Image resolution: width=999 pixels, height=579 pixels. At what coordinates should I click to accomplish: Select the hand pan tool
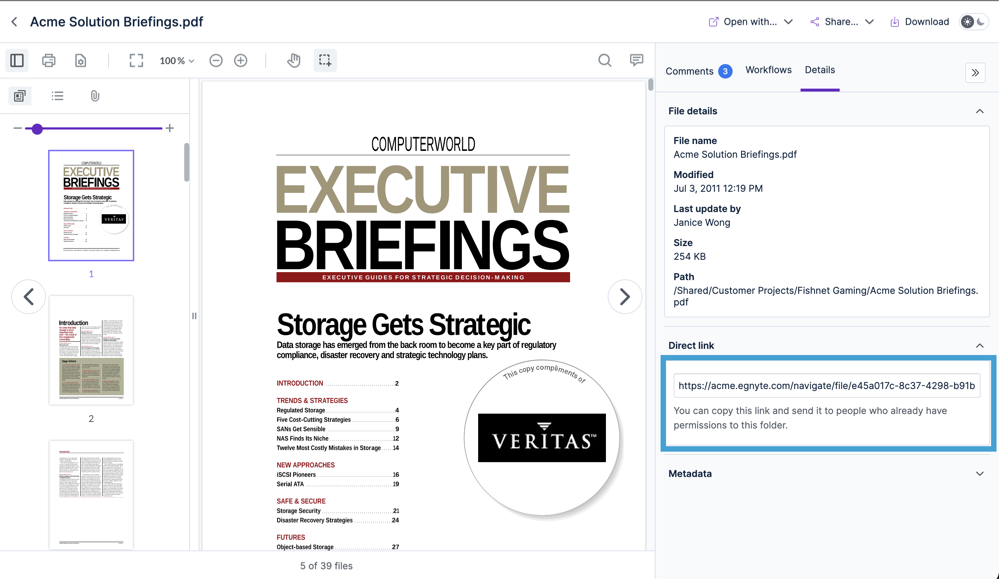294,61
